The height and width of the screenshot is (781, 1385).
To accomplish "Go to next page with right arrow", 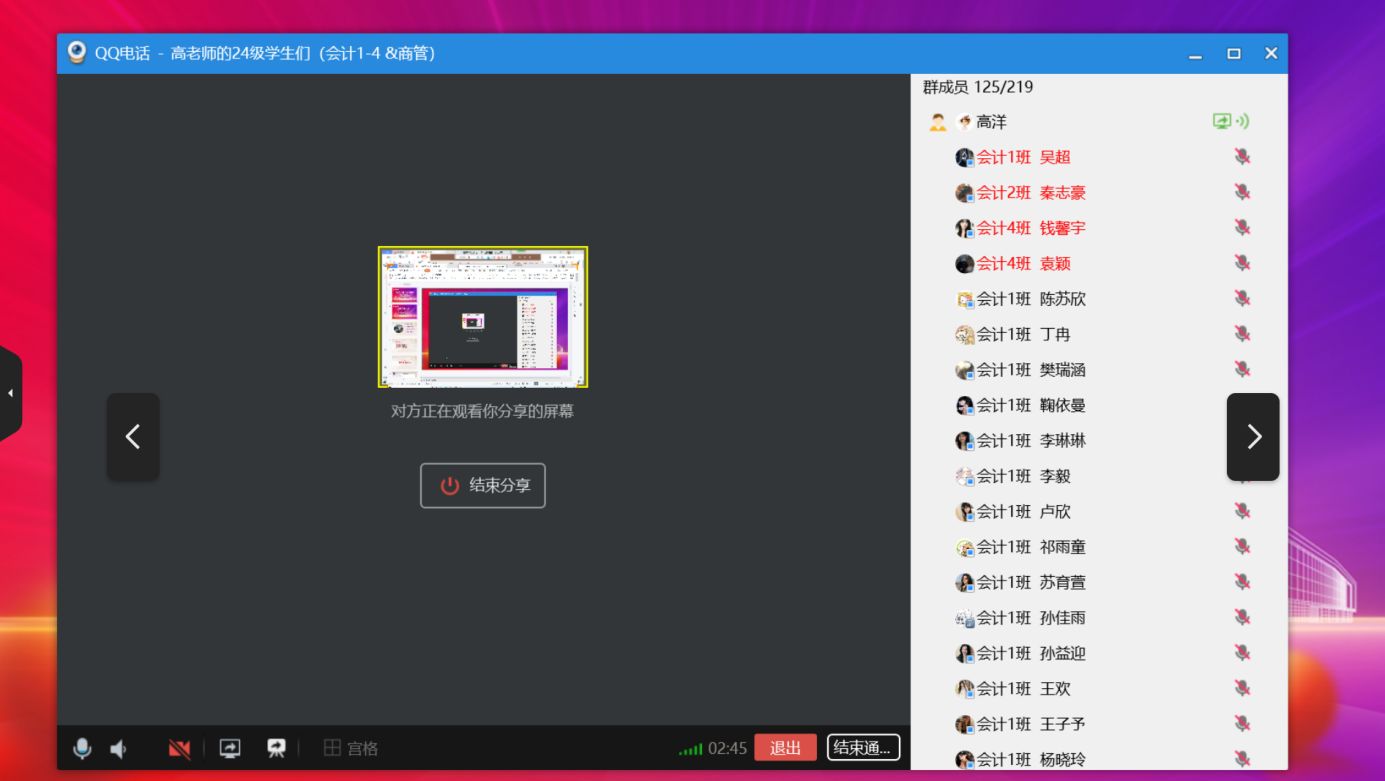I will coord(1253,437).
